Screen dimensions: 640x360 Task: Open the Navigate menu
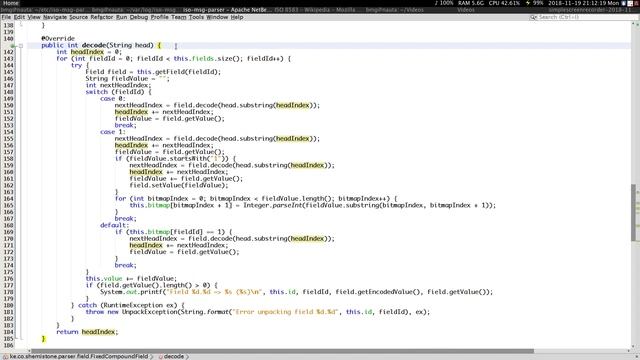pyautogui.click(x=55, y=17)
